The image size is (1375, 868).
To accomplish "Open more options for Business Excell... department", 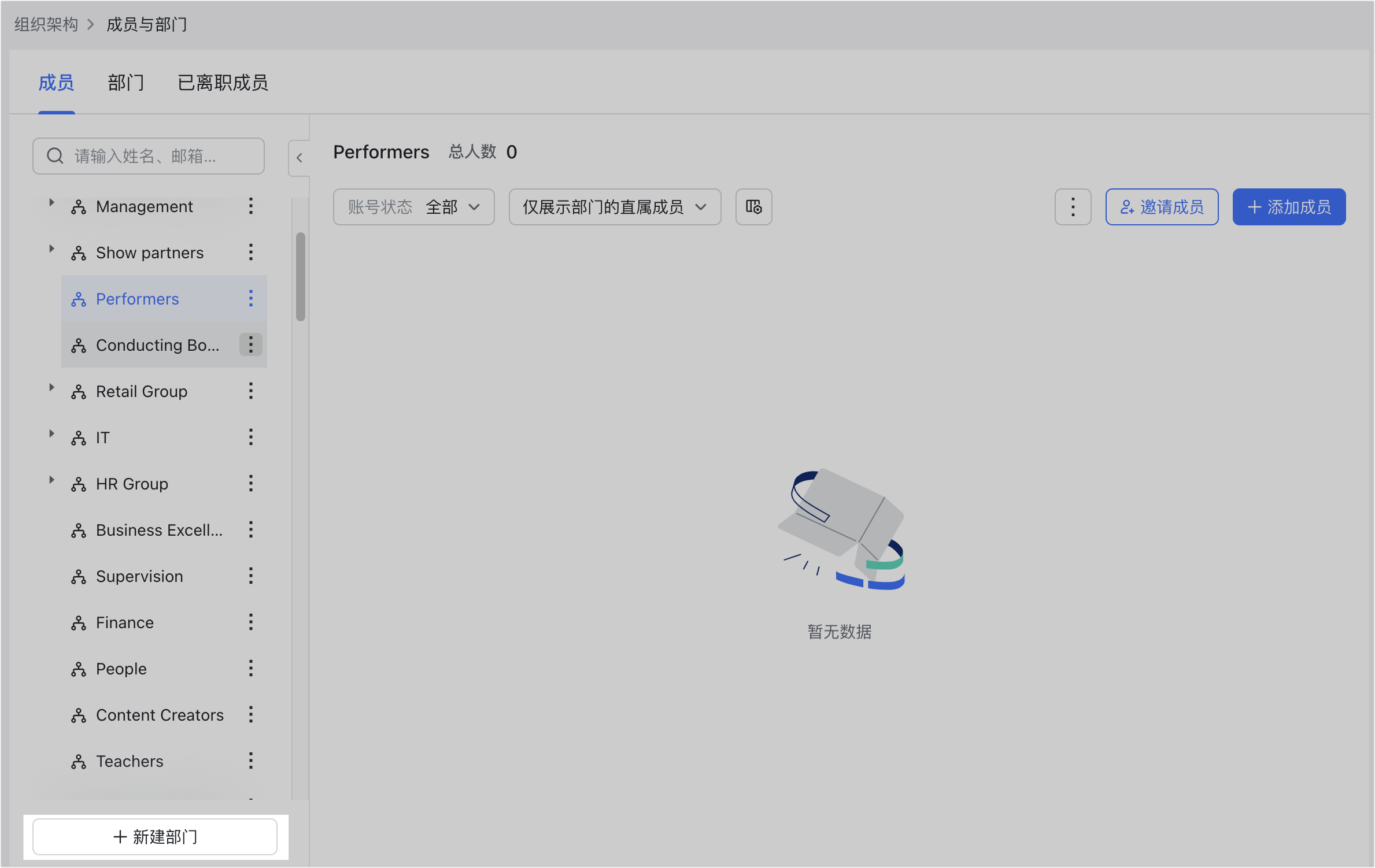I will [x=251, y=530].
